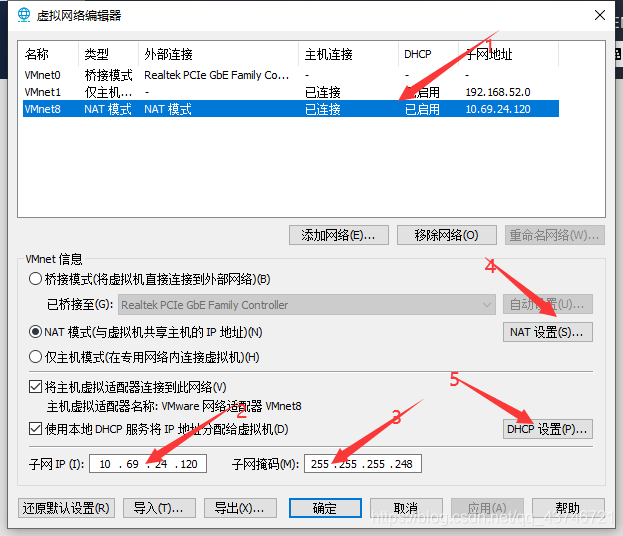Click the 取消 button
Image resolution: width=623 pixels, height=536 pixels.
(x=406, y=508)
